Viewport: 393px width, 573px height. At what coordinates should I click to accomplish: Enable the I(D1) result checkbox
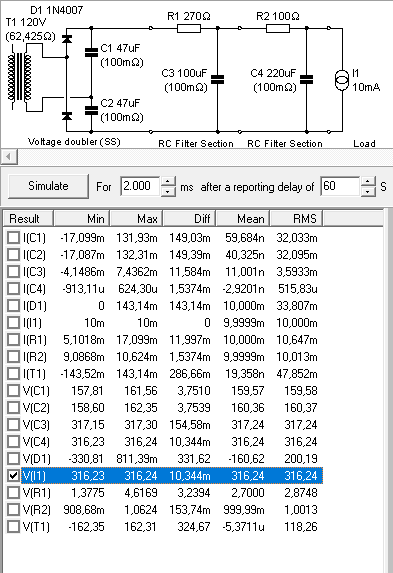click(x=14, y=306)
